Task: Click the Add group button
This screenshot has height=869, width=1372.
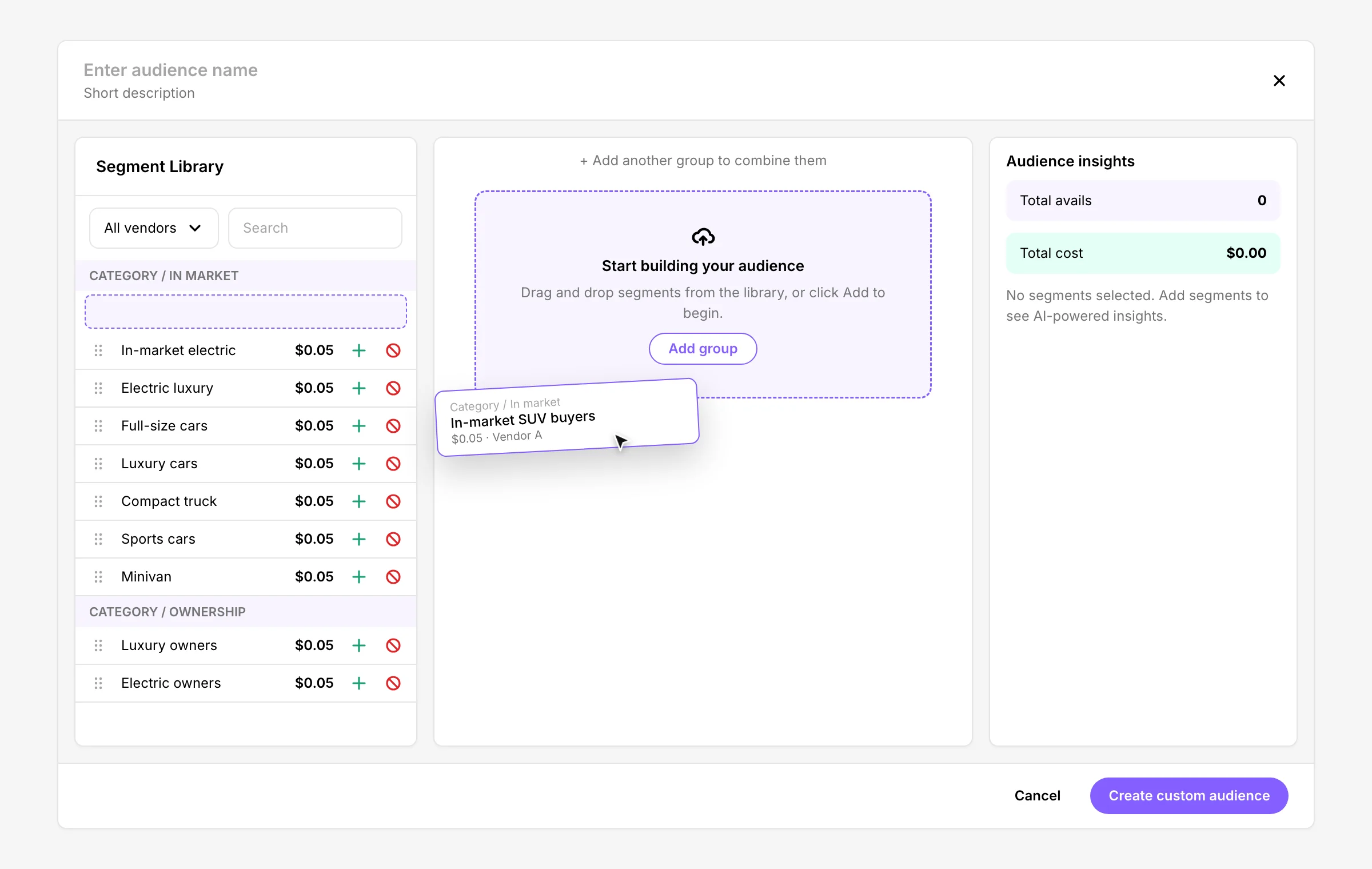Action: tap(703, 349)
